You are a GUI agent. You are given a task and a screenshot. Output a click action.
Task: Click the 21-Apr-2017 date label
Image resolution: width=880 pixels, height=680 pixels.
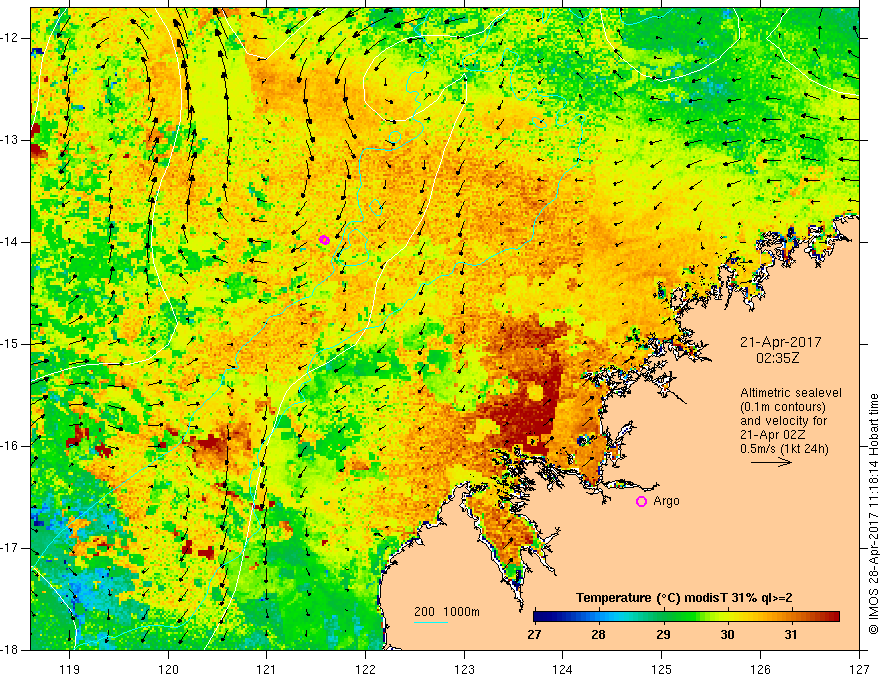point(780,342)
